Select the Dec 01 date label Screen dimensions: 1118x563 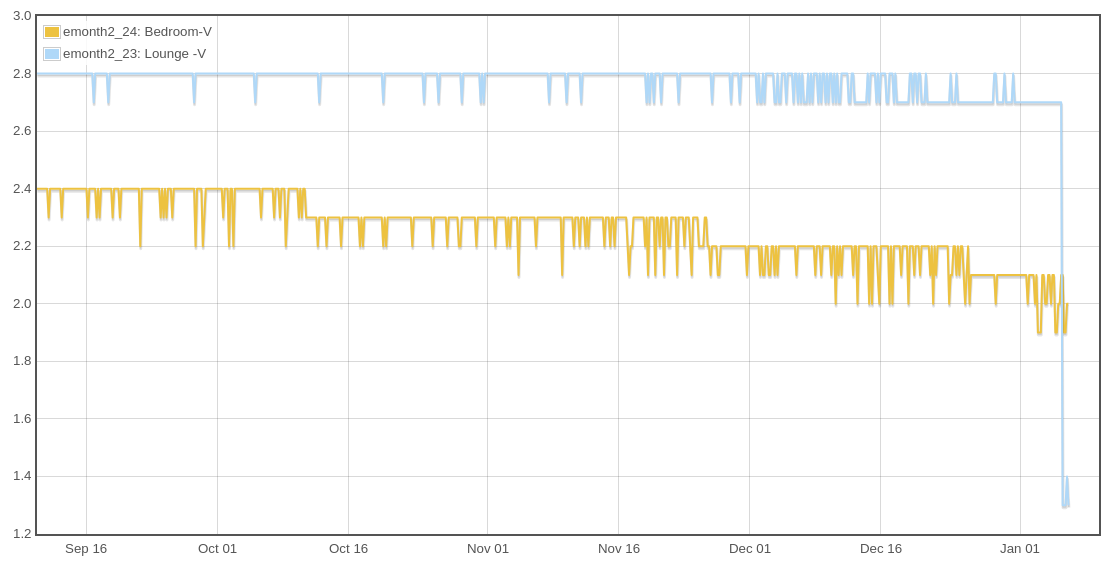[x=750, y=548]
